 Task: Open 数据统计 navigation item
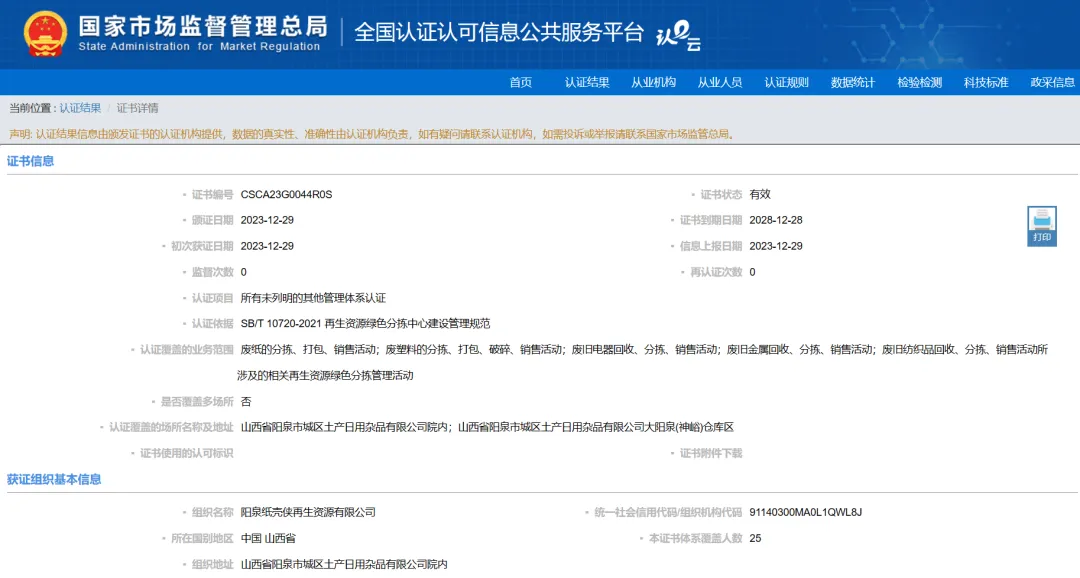pos(853,83)
